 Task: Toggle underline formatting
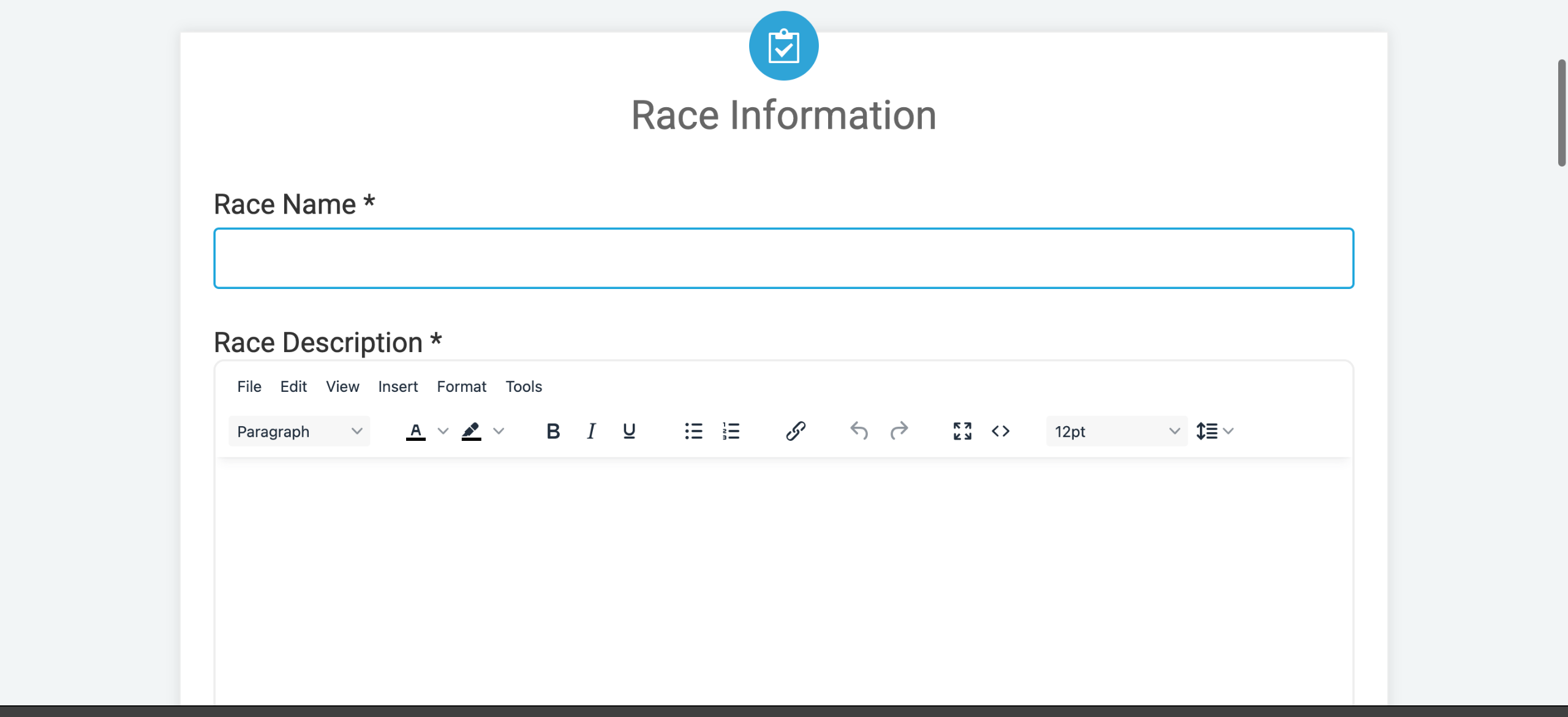(629, 431)
